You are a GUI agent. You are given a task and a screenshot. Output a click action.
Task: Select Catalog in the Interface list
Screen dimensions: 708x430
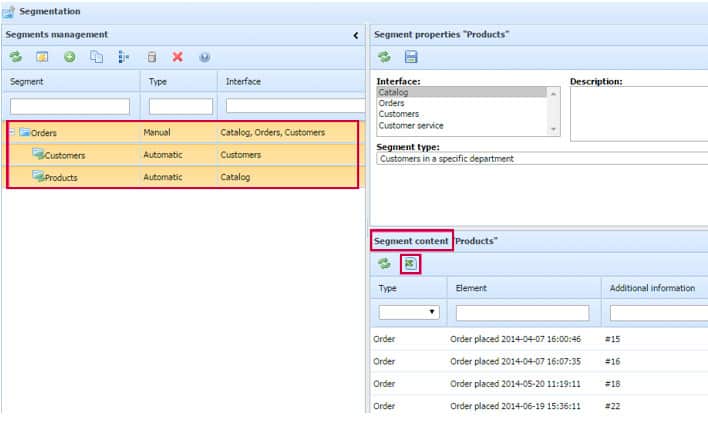pyautogui.click(x=461, y=92)
